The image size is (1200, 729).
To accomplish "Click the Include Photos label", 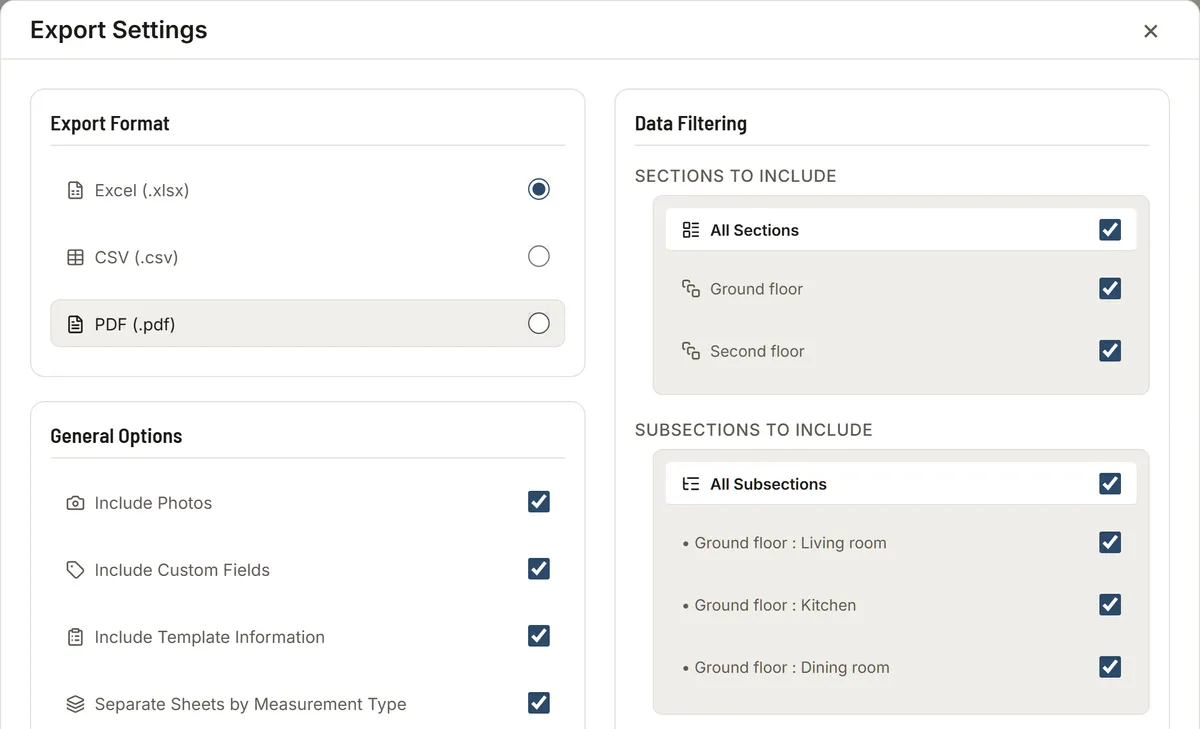I will click(153, 503).
